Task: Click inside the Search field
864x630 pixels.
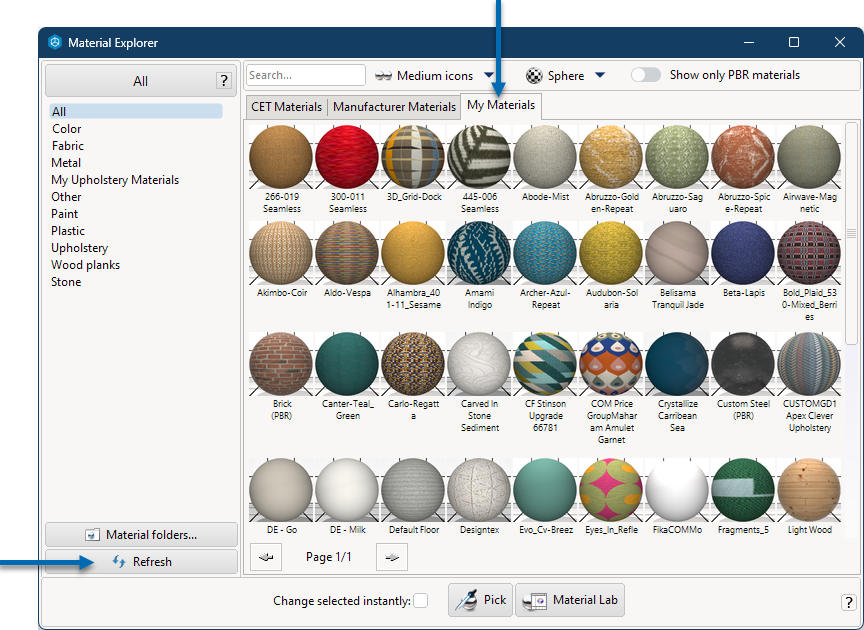Action: click(305, 74)
